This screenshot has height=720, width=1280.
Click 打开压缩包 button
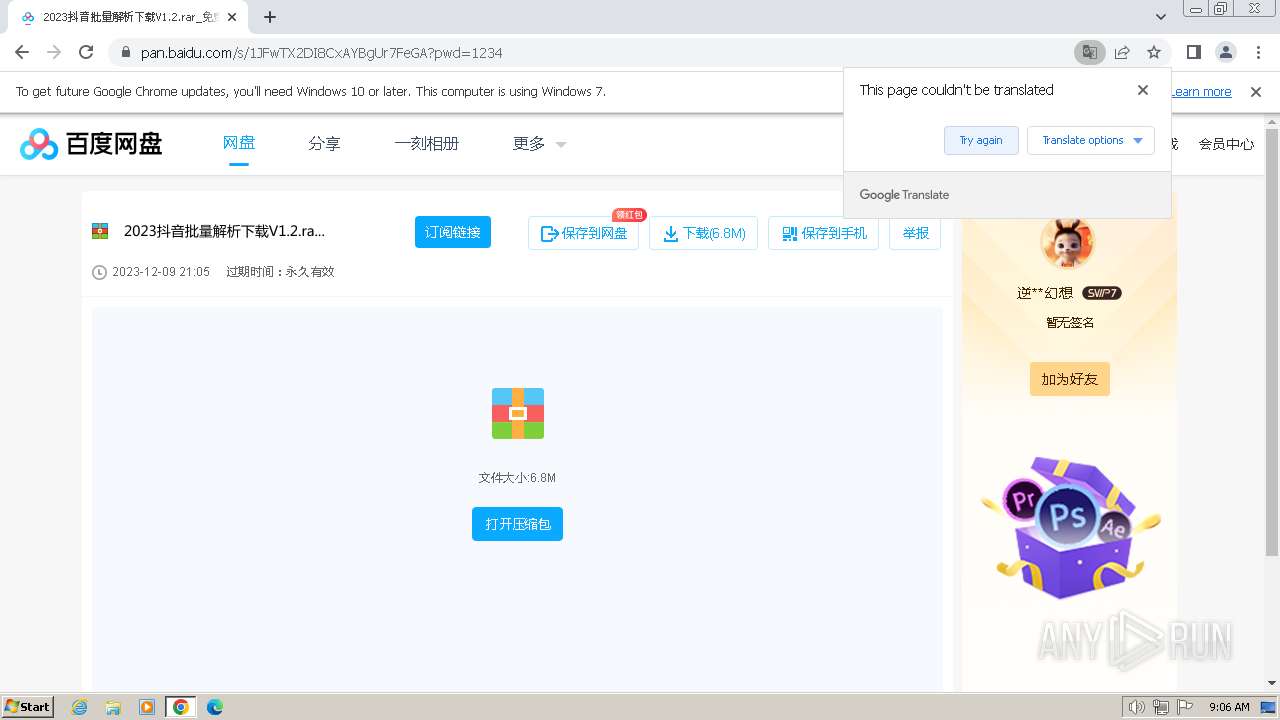tap(517, 524)
